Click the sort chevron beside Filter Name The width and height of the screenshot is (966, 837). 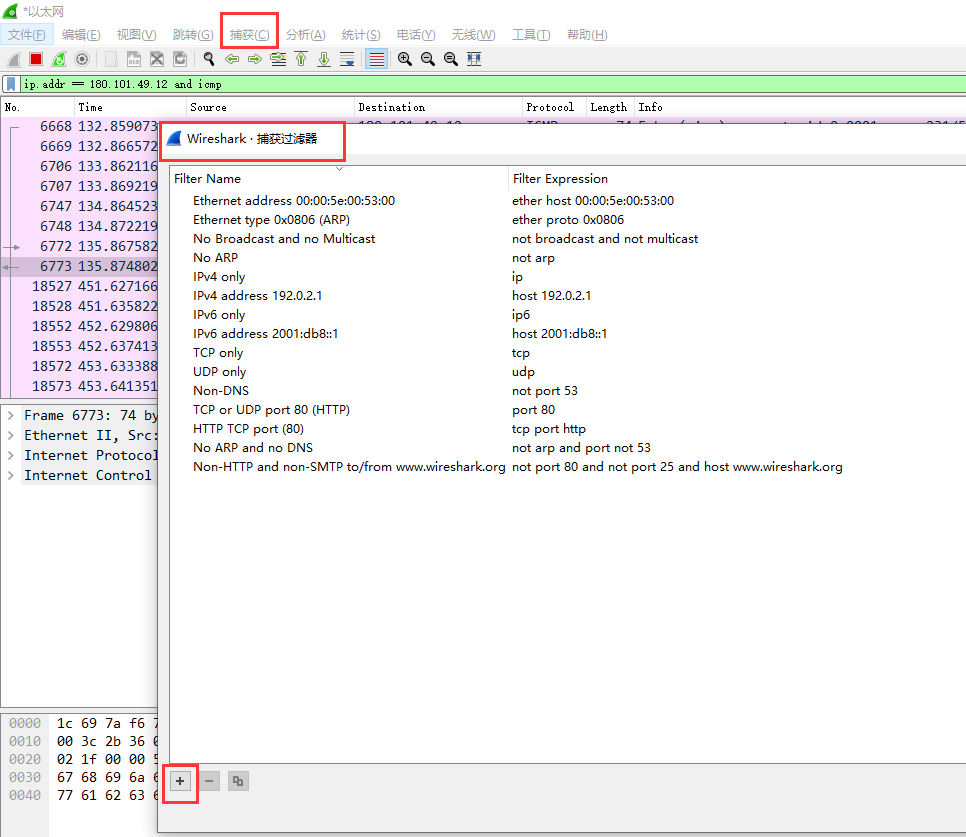click(339, 168)
